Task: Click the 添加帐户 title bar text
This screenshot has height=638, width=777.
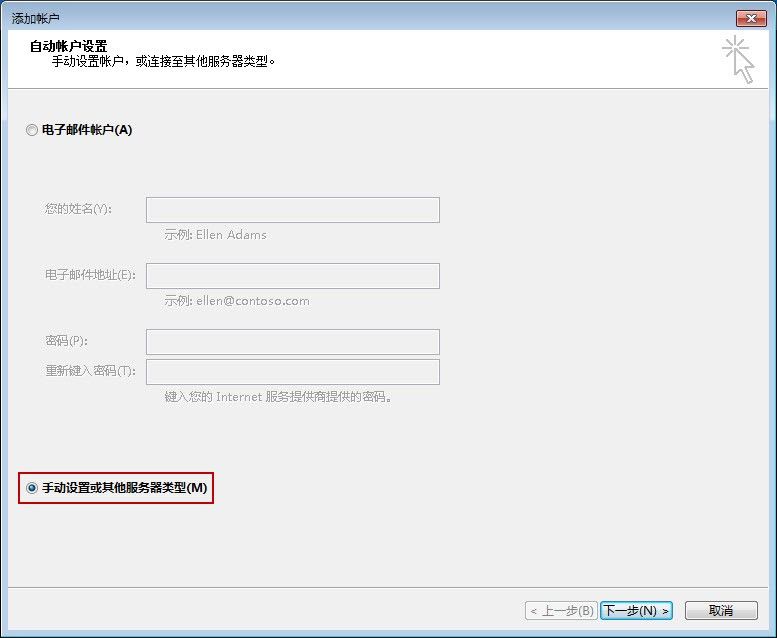Action: (x=36, y=19)
